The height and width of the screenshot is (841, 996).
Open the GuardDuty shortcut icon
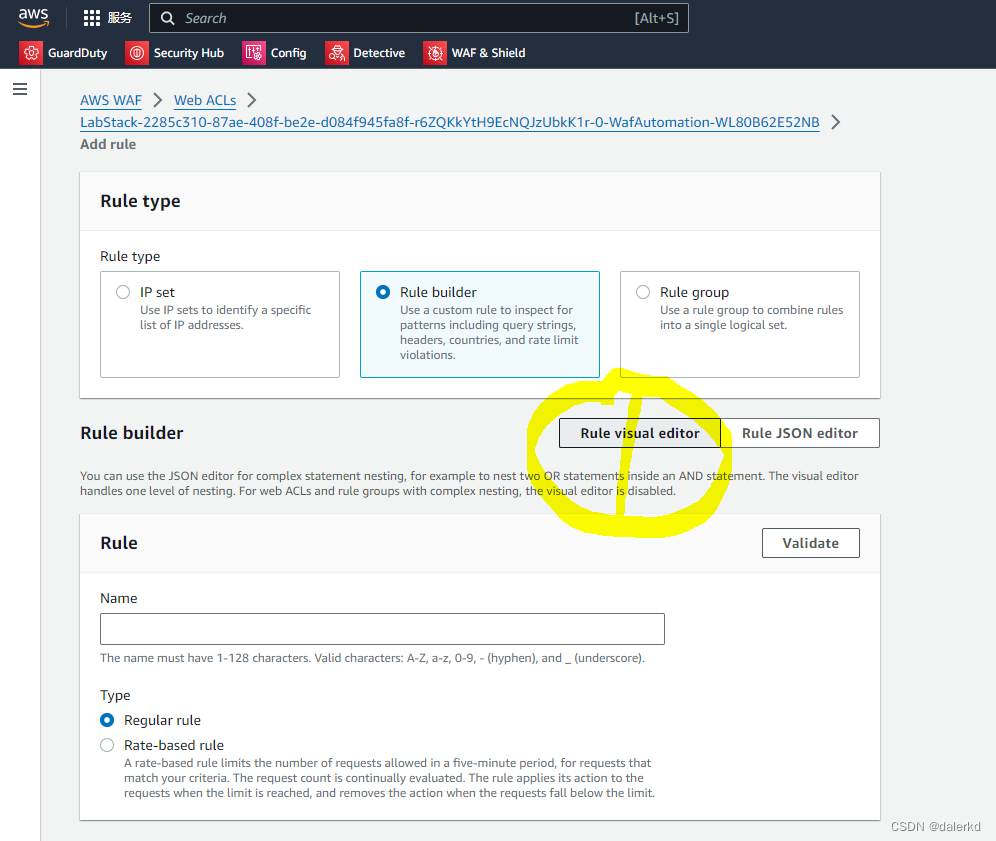click(x=31, y=53)
